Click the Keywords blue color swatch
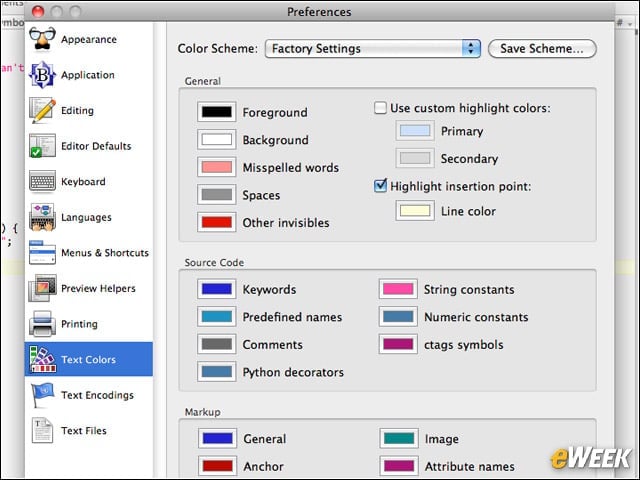This screenshot has height=480, width=640. [x=217, y=289]
